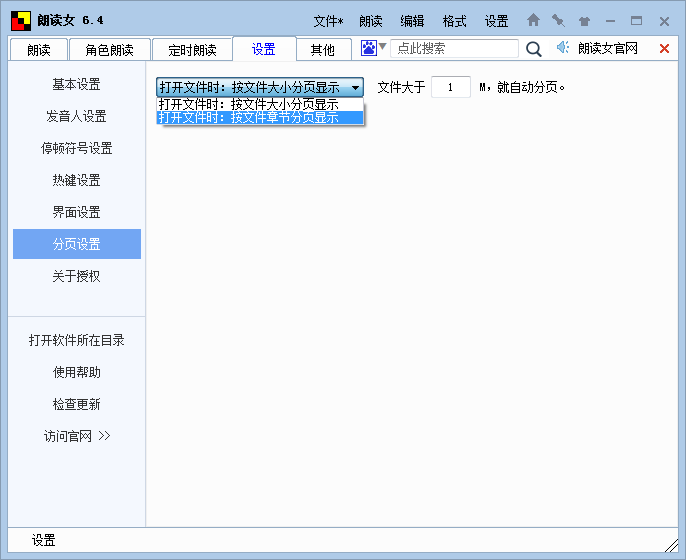This screenshot has height=560, width=686.
Task: Click the pin window icon
Action: point(558,20)
